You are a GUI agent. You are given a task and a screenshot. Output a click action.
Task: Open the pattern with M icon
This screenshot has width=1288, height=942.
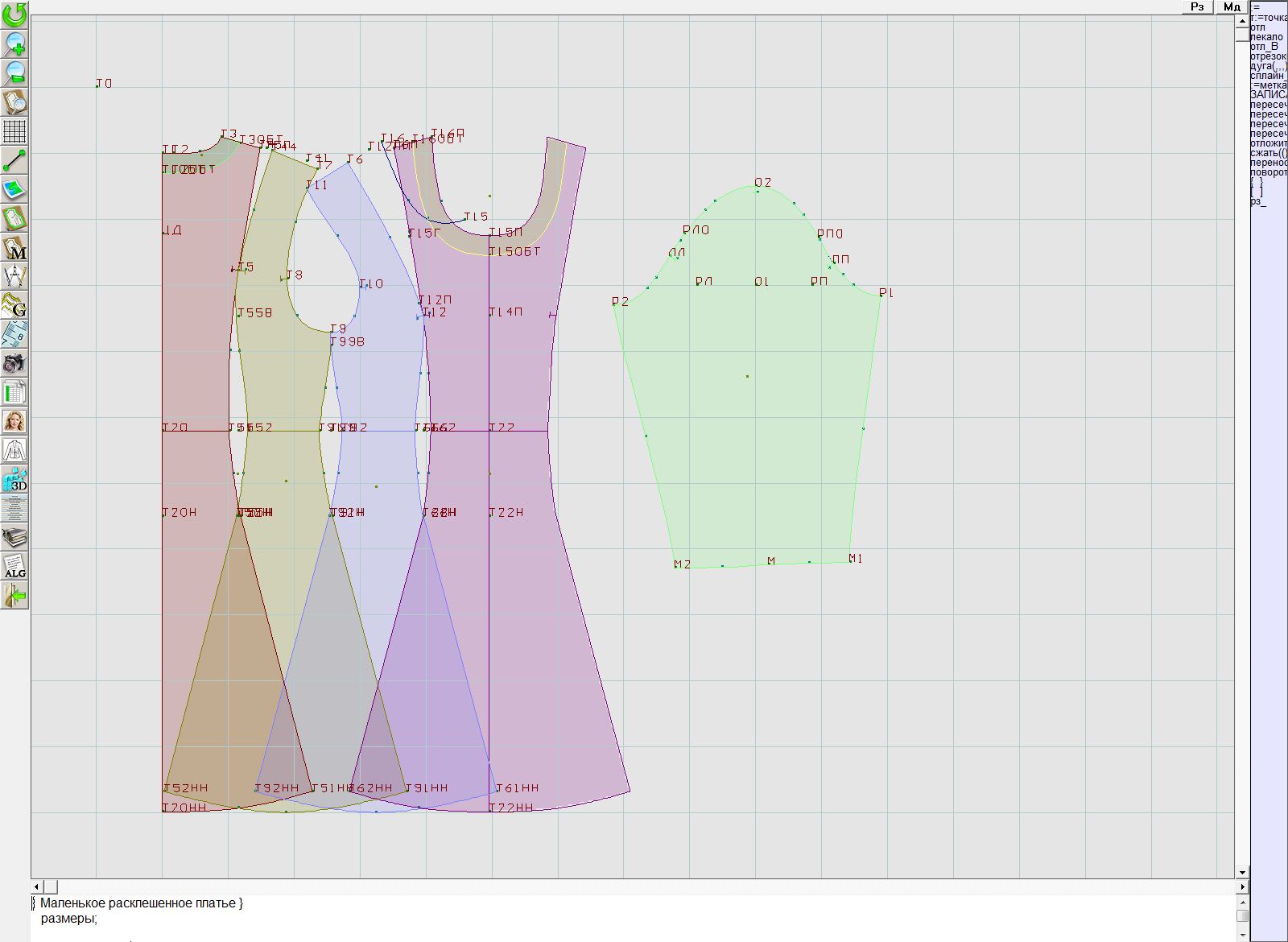(x=14, y=247)
